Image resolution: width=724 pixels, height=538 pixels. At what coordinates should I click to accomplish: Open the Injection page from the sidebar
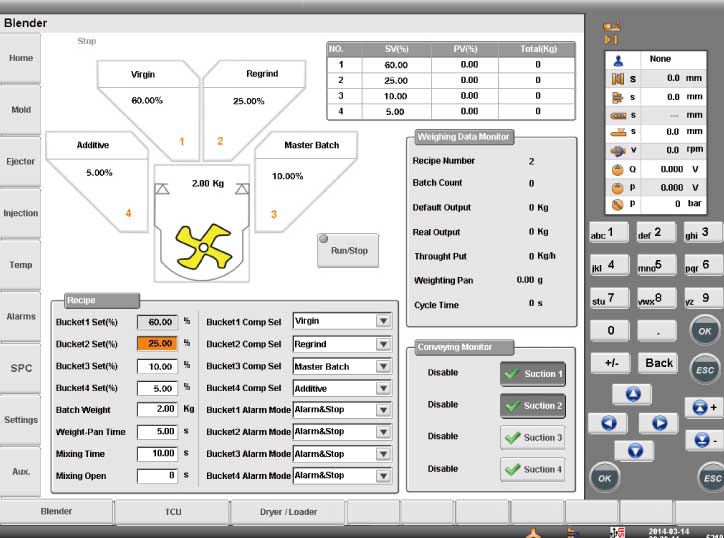point(21,213)
